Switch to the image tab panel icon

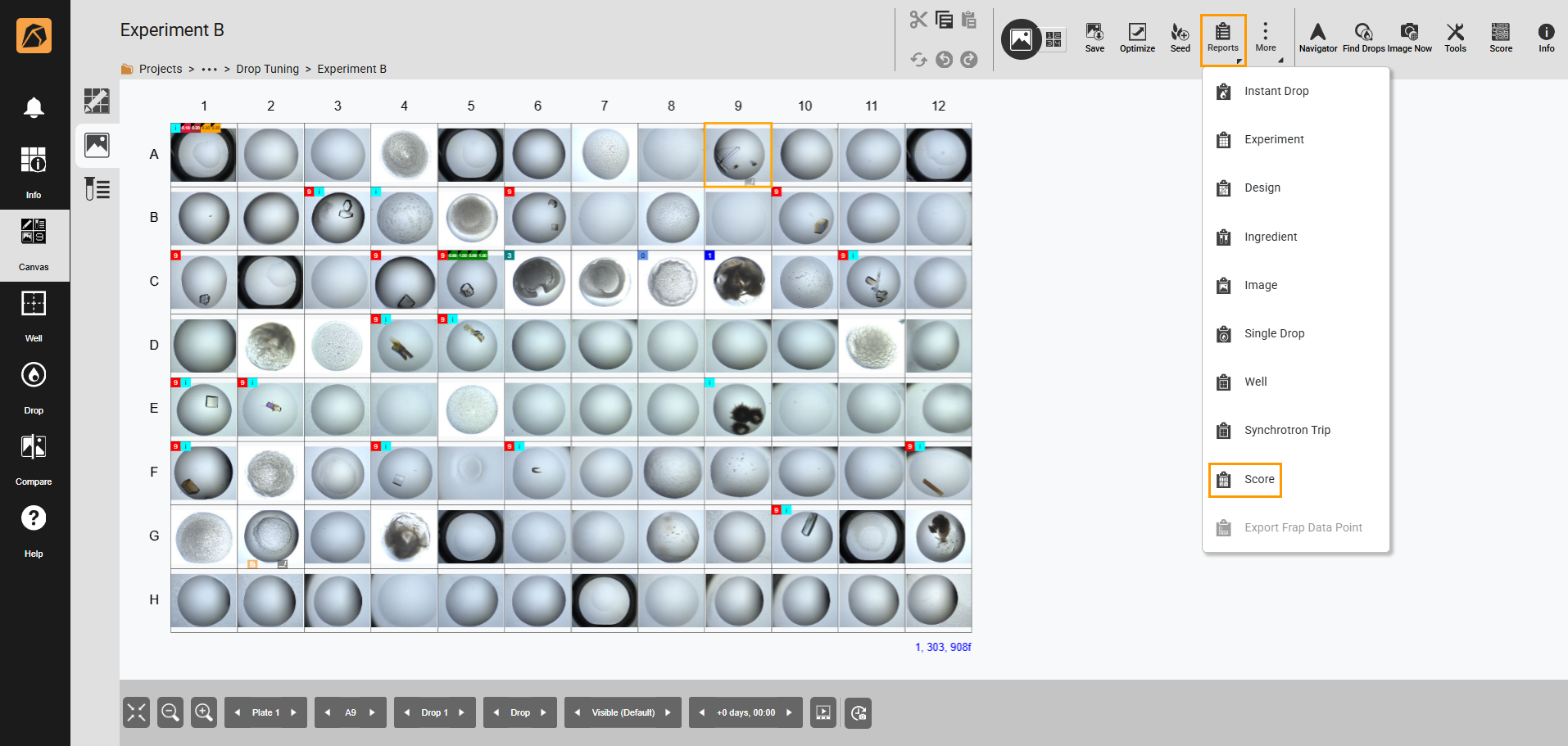(x=97, y=146)
